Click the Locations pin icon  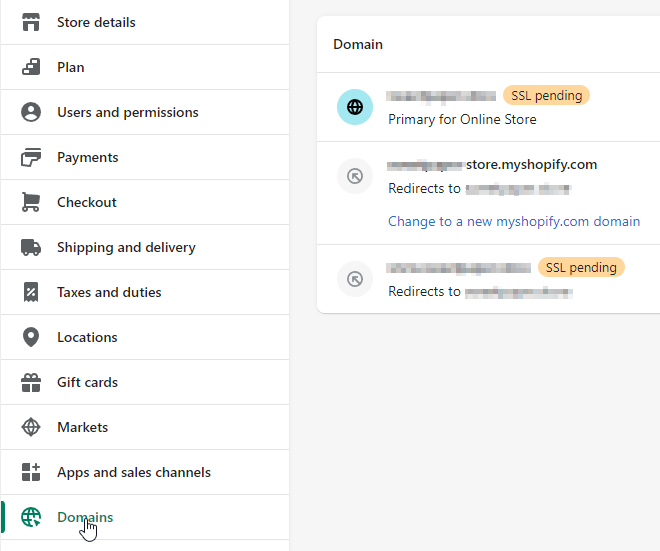[31, 337]
